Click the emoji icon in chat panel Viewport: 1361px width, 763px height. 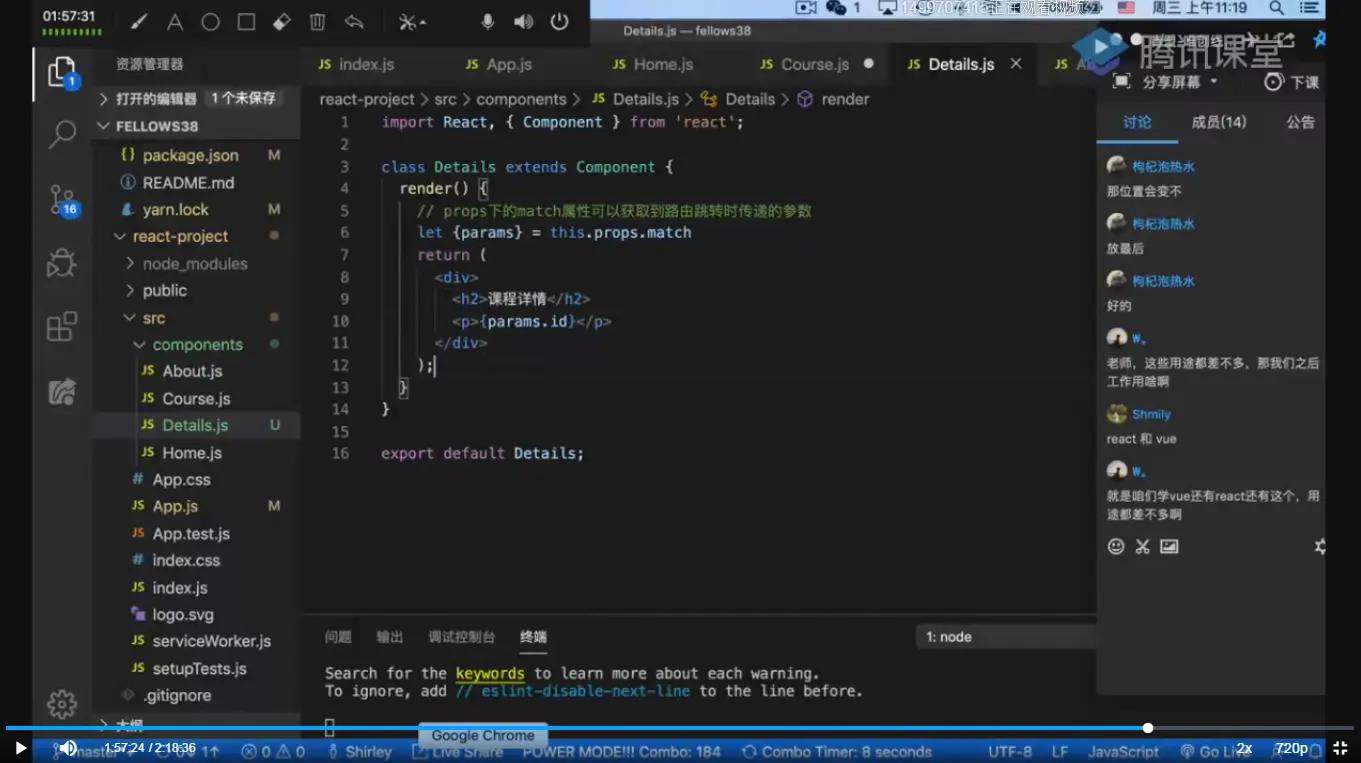coord(1116,546)
